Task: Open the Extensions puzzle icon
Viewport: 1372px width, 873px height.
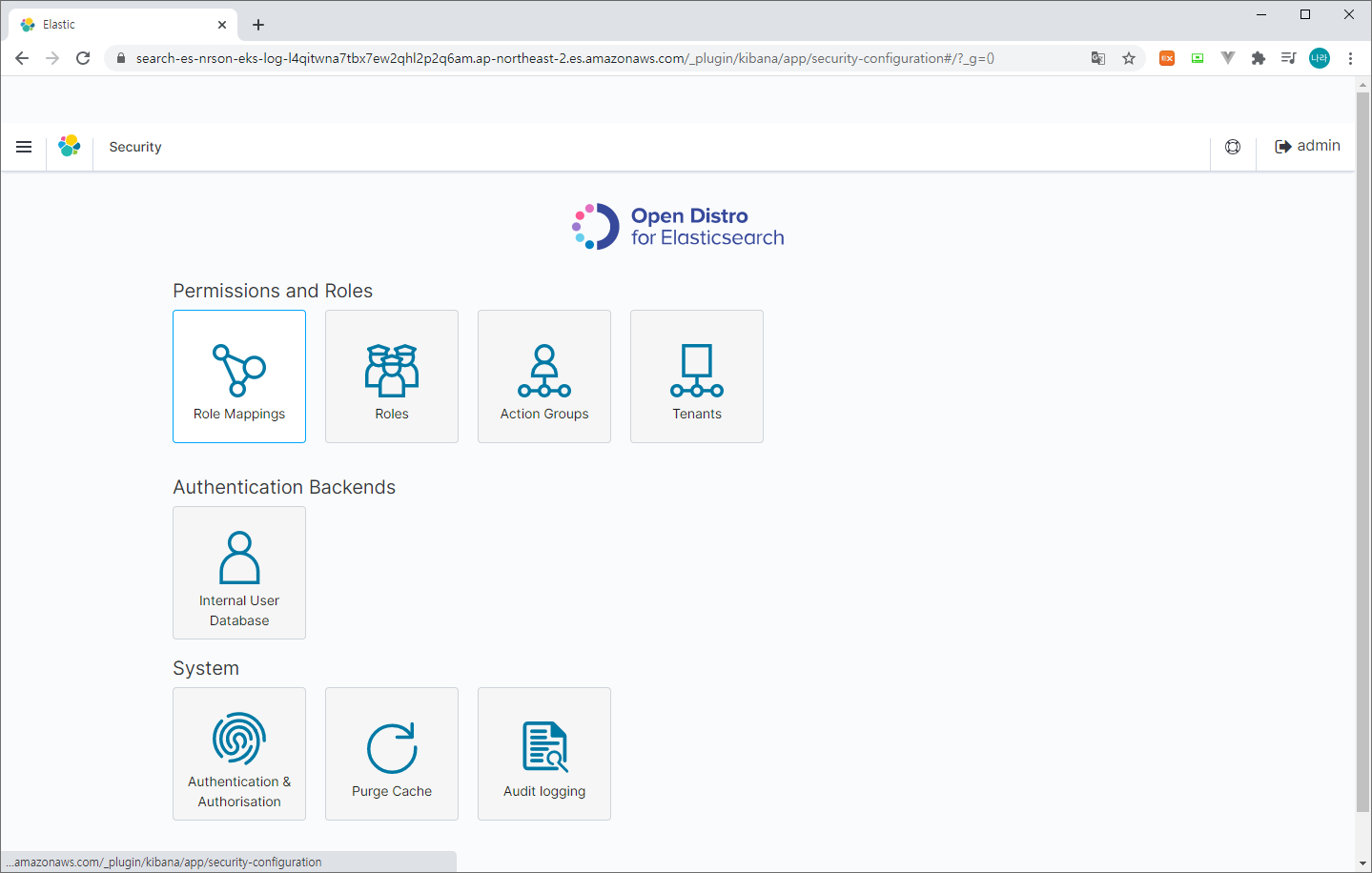Action: [1259, 58]
